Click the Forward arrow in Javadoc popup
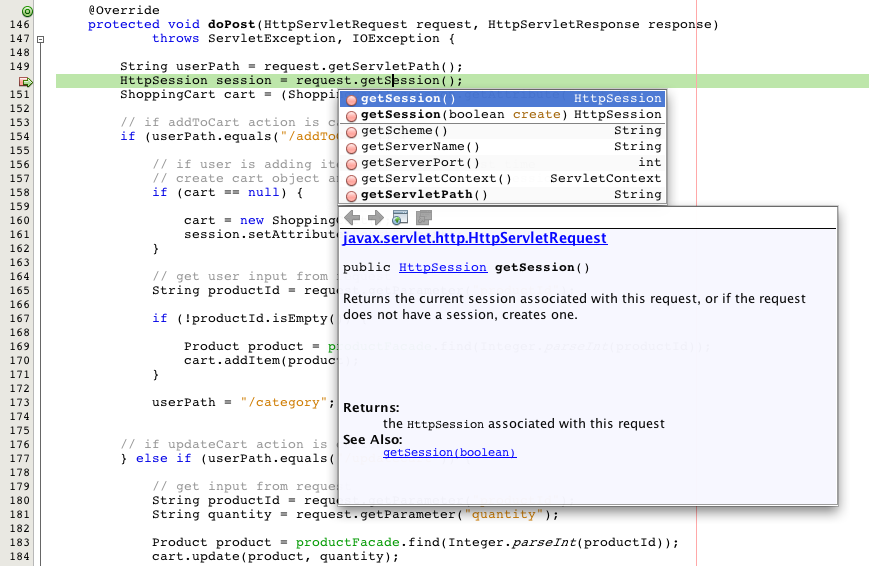 (x=375, y=218)
